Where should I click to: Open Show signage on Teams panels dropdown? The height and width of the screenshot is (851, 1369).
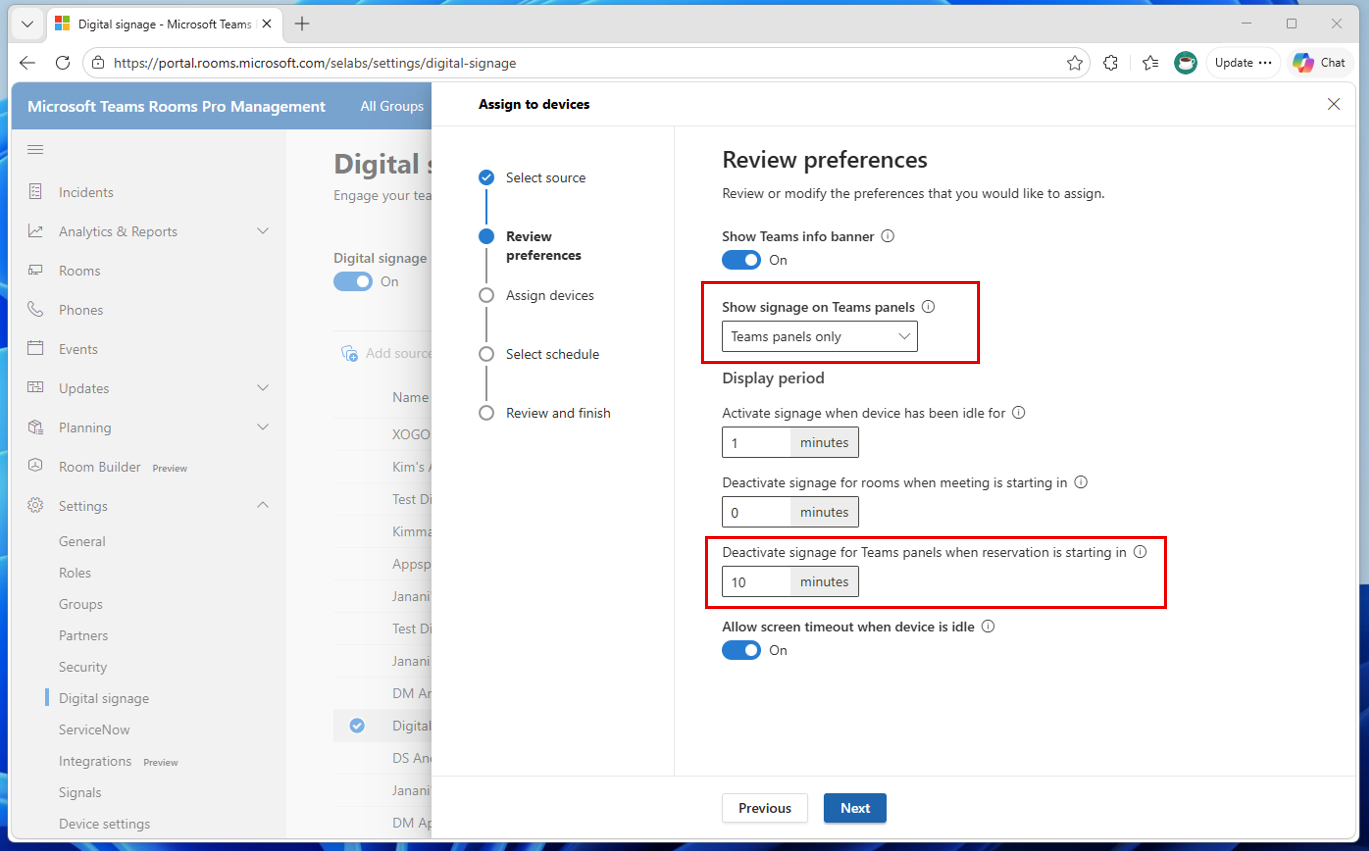(820, 337)
